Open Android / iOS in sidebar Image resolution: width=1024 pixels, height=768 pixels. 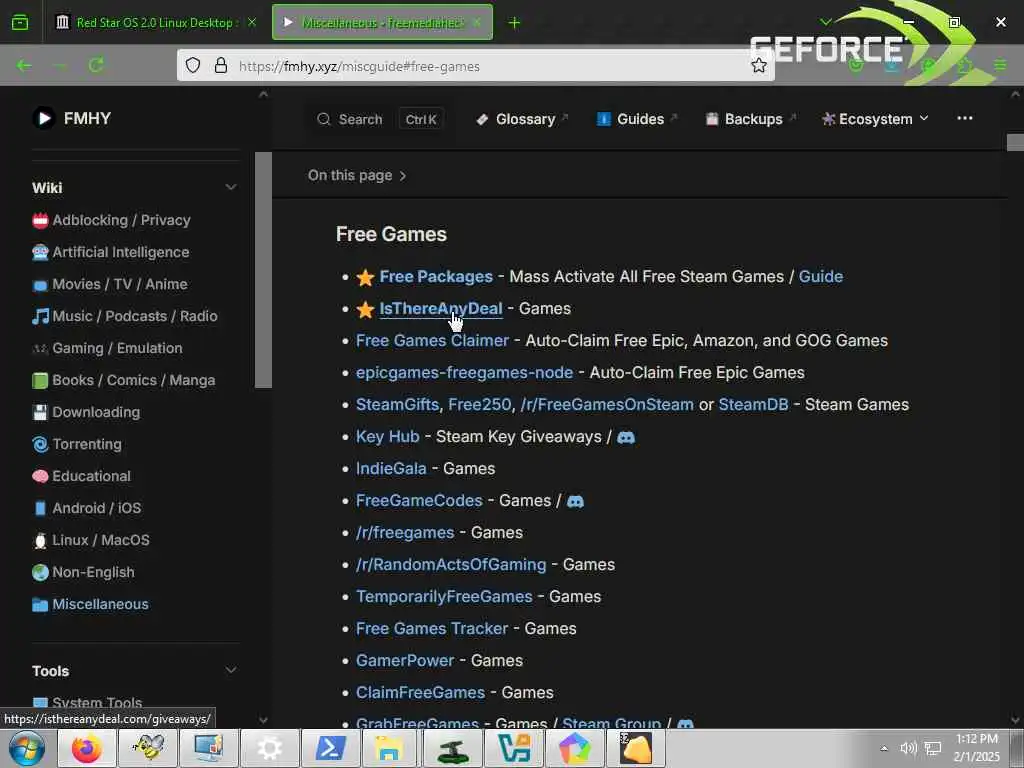87,508
